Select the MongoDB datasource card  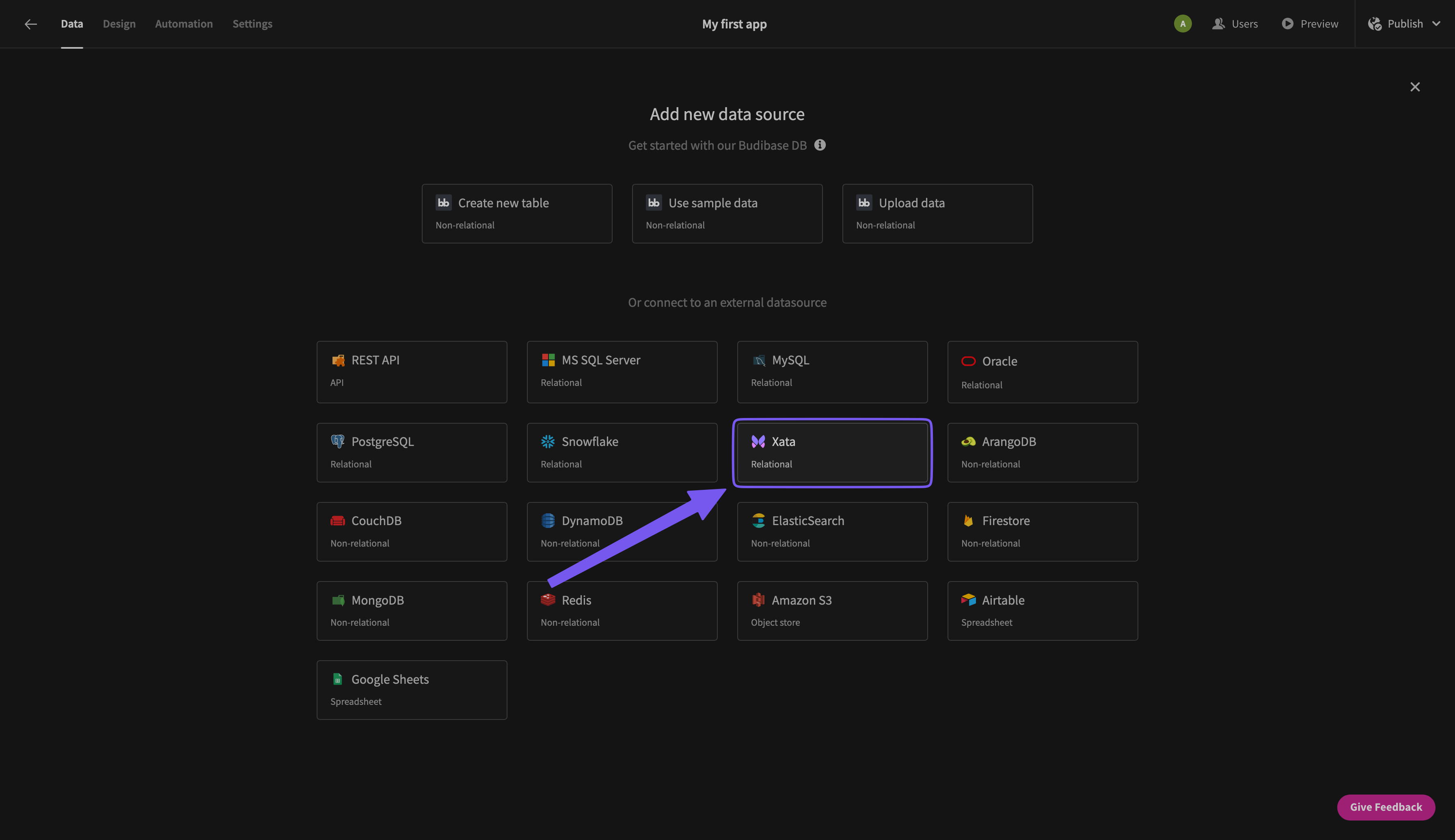[412, 610]
